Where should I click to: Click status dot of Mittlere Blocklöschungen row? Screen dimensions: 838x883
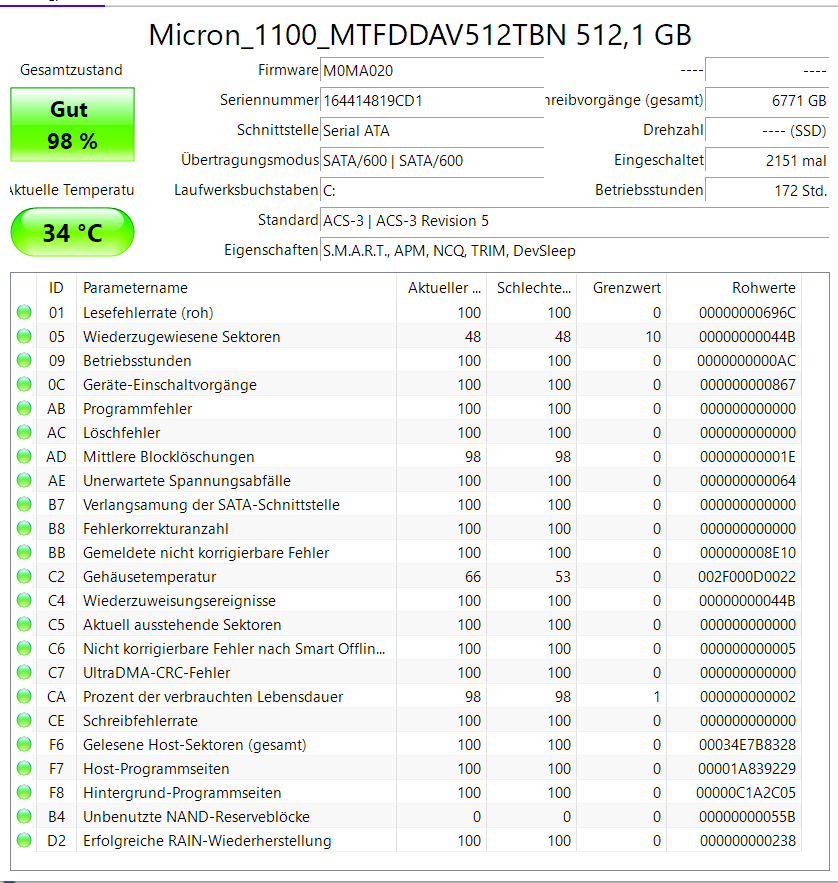(x=24, y=456)
